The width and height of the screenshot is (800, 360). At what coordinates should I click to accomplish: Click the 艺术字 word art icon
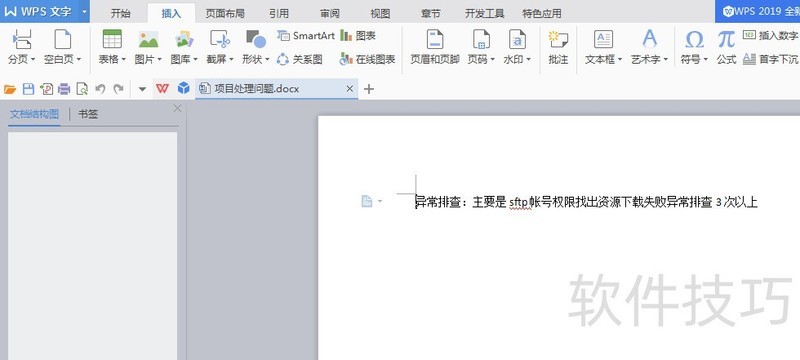click(649, 39)
